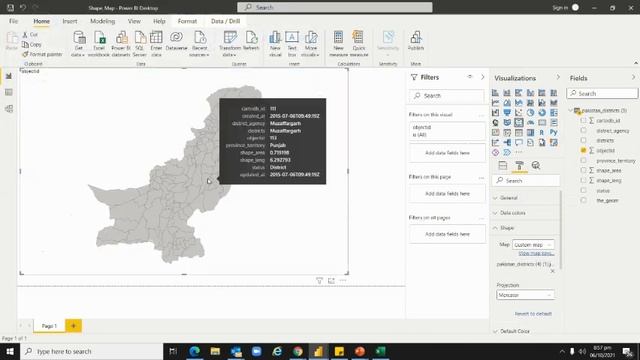Expand the Data colors formatting section
This screenshot has height=360, width=640.
526,213
